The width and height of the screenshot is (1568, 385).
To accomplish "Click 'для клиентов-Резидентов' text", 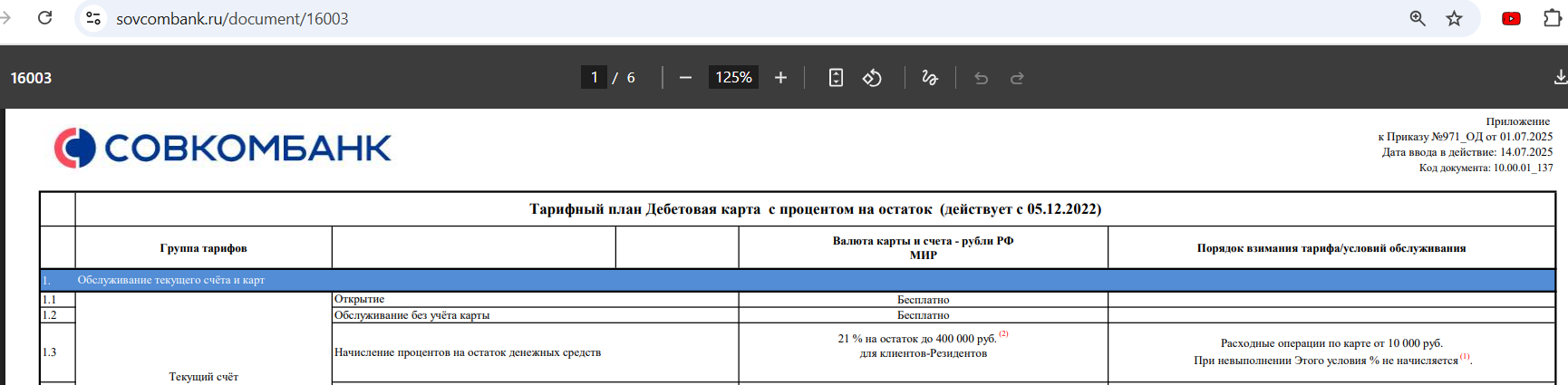I will (923, 353).
